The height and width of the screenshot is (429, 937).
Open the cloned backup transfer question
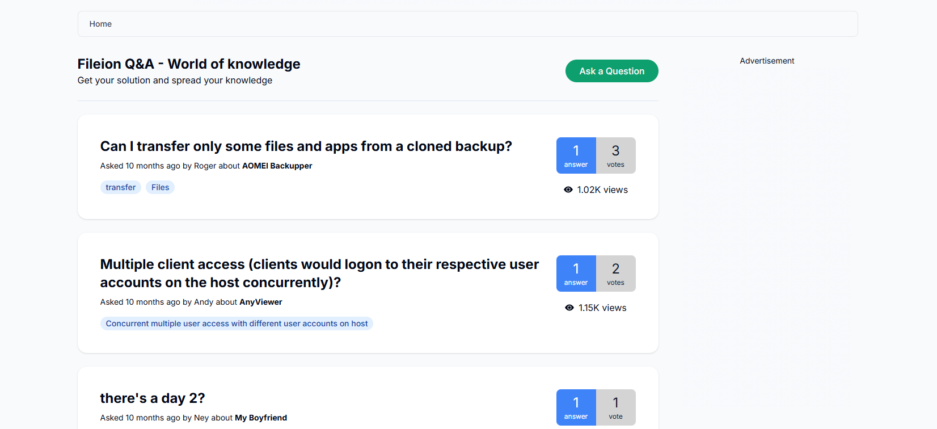(306, 146)
